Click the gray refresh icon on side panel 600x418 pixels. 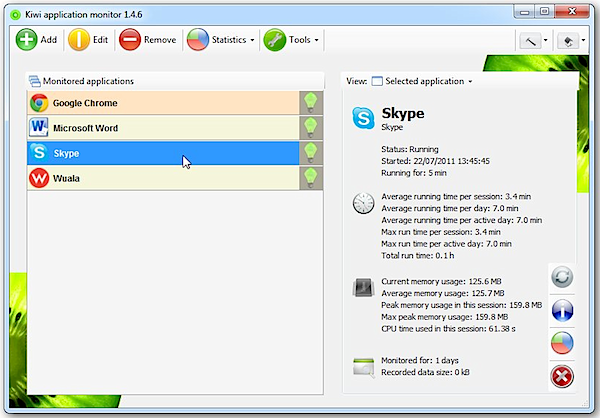click(x=562, y=277)
